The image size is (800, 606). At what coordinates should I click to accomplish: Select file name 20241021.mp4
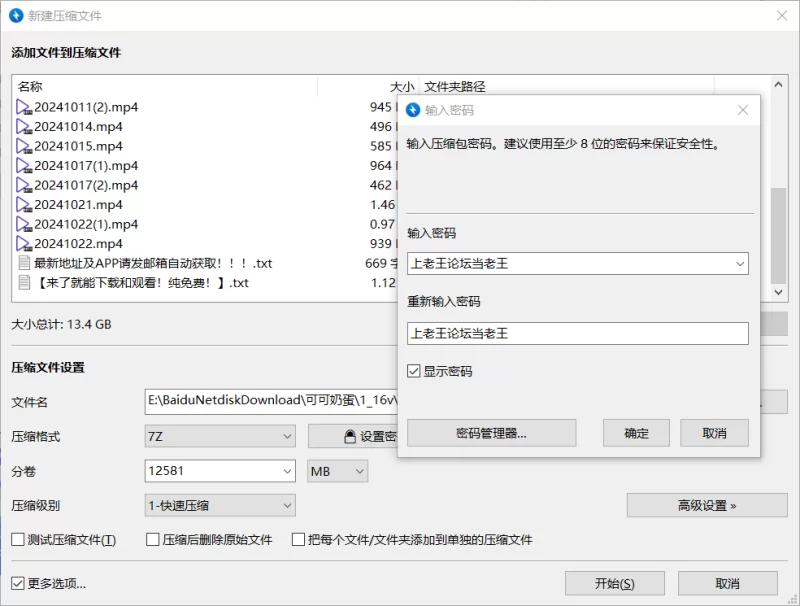[79, 205]
